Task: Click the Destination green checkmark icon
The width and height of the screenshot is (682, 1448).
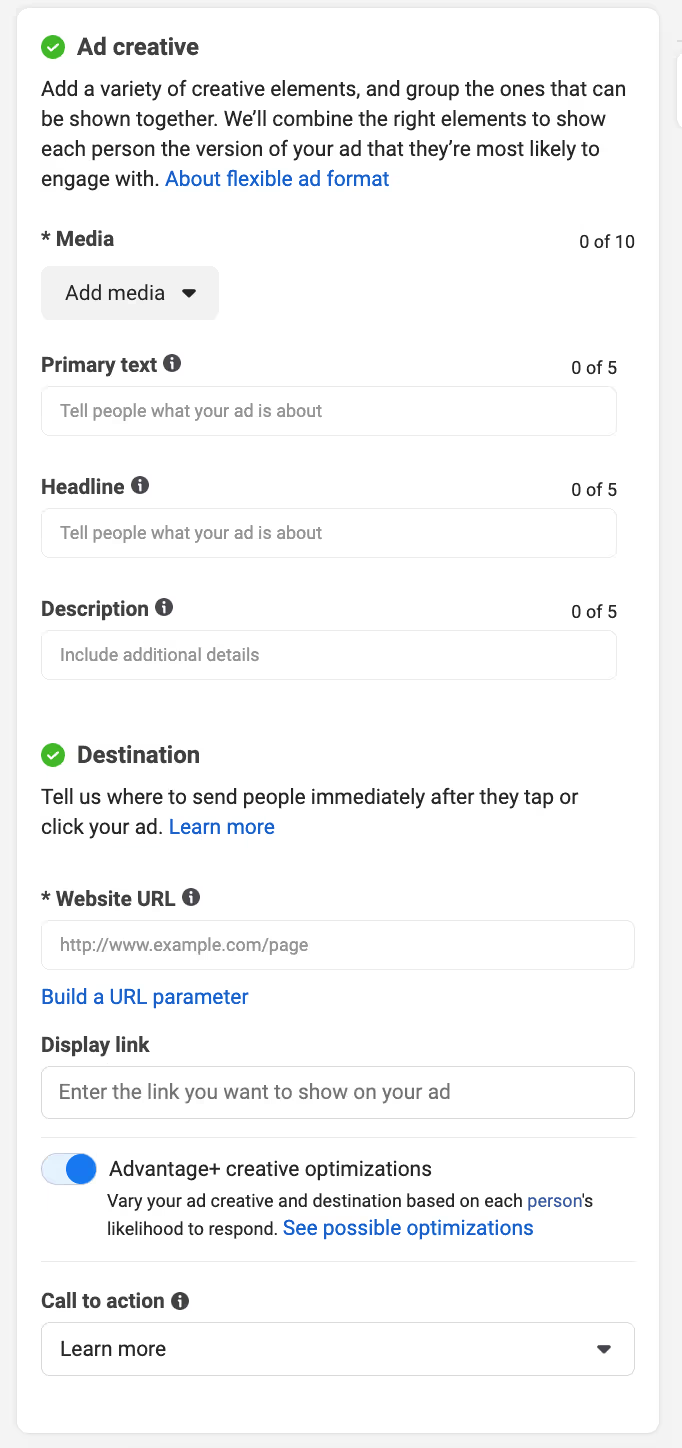Action: [x=53, y=755]
